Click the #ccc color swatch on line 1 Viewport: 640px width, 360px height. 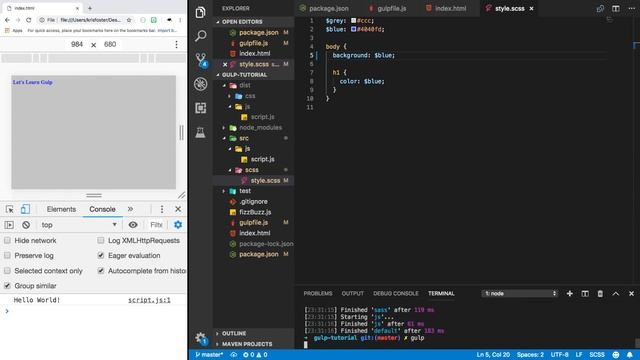[353, 20]
